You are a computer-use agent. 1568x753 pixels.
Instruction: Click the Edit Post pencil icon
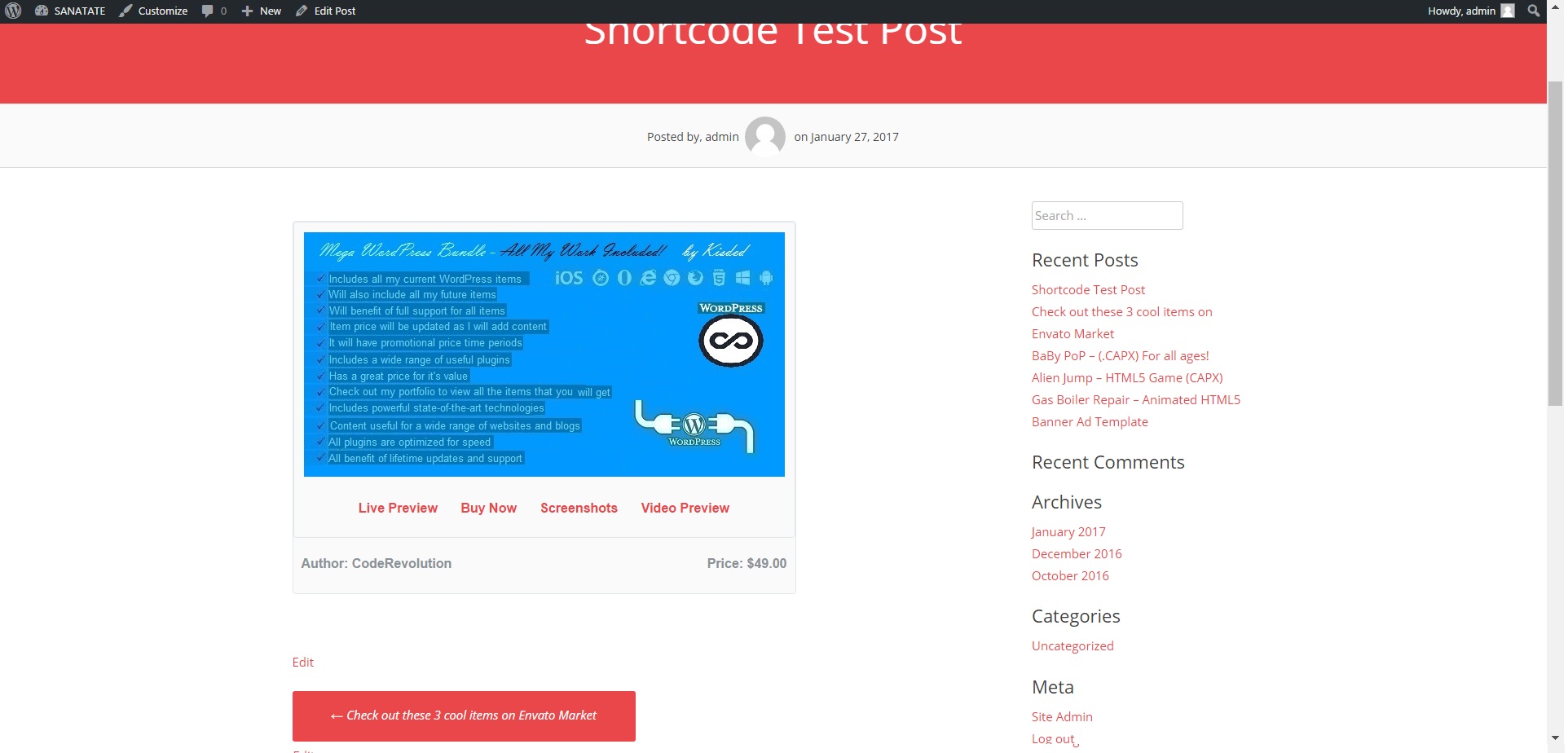[302, 11]
